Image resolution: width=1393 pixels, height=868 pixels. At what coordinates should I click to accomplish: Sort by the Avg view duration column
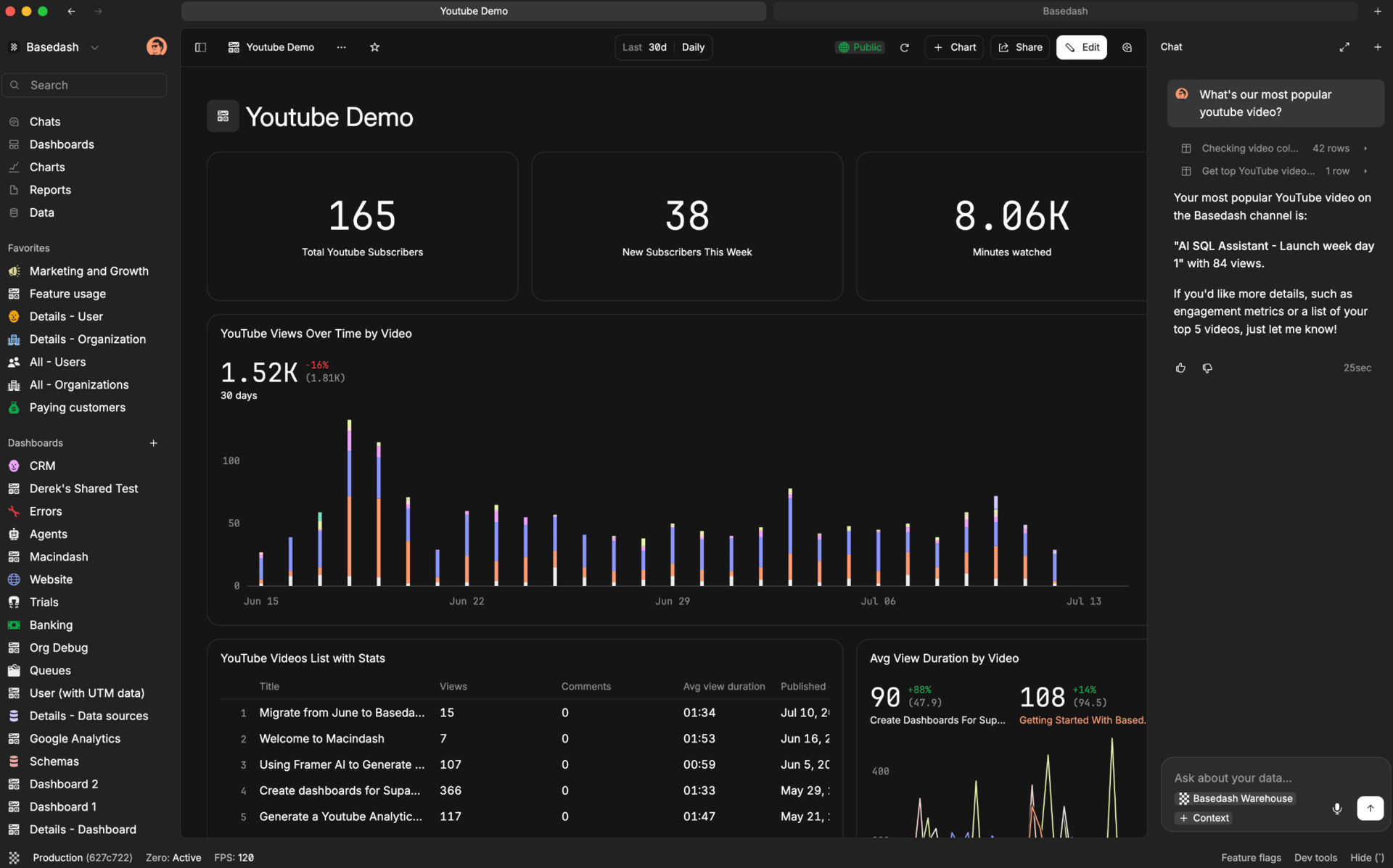point(723,686)
